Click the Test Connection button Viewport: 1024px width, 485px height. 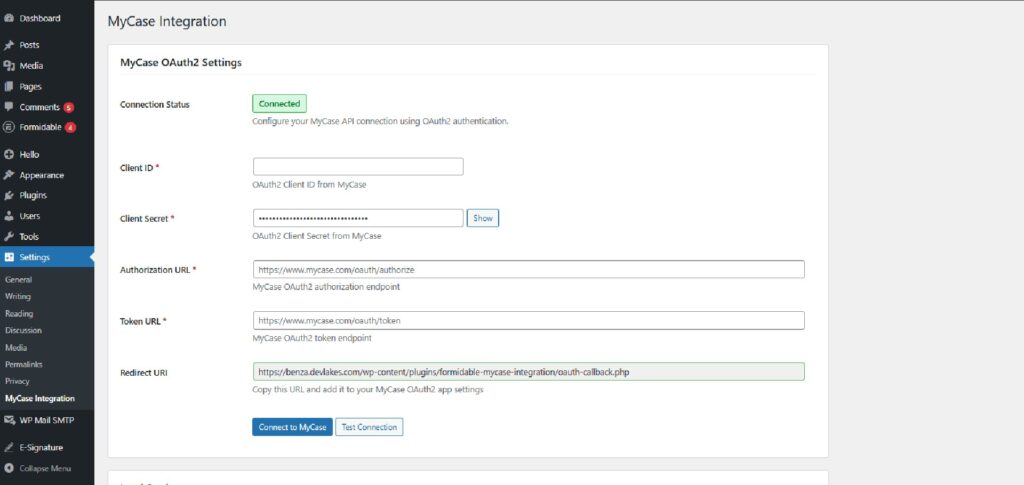pos(369,427)
